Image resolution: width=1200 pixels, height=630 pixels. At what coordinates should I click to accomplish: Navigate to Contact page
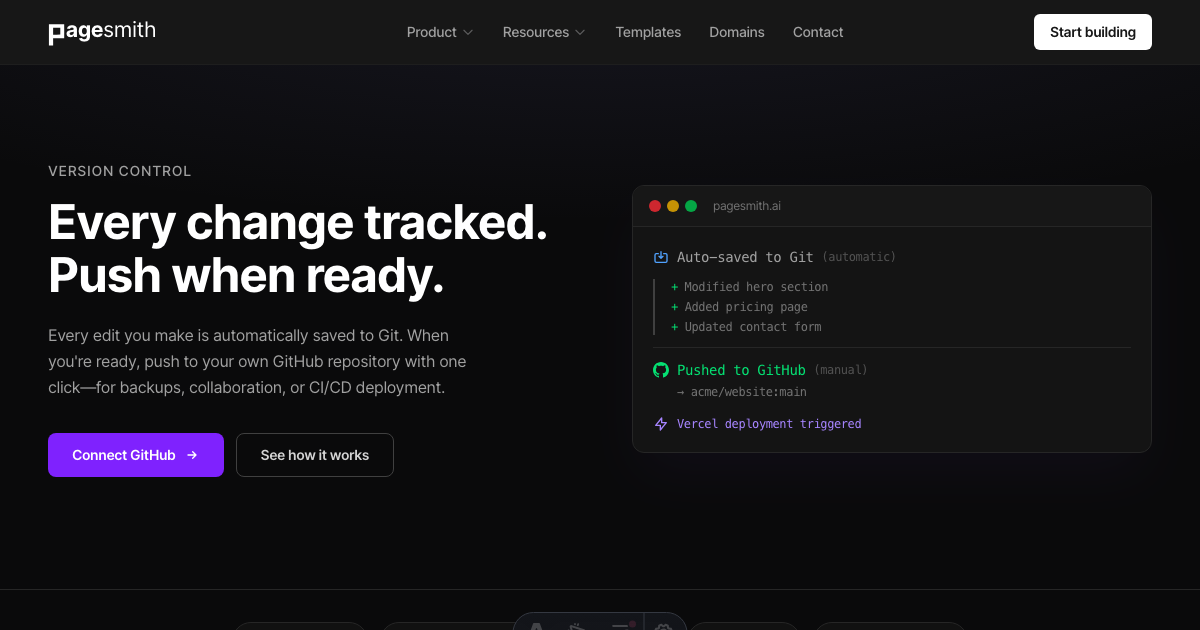pyautogui.click(x=818, y=32)
